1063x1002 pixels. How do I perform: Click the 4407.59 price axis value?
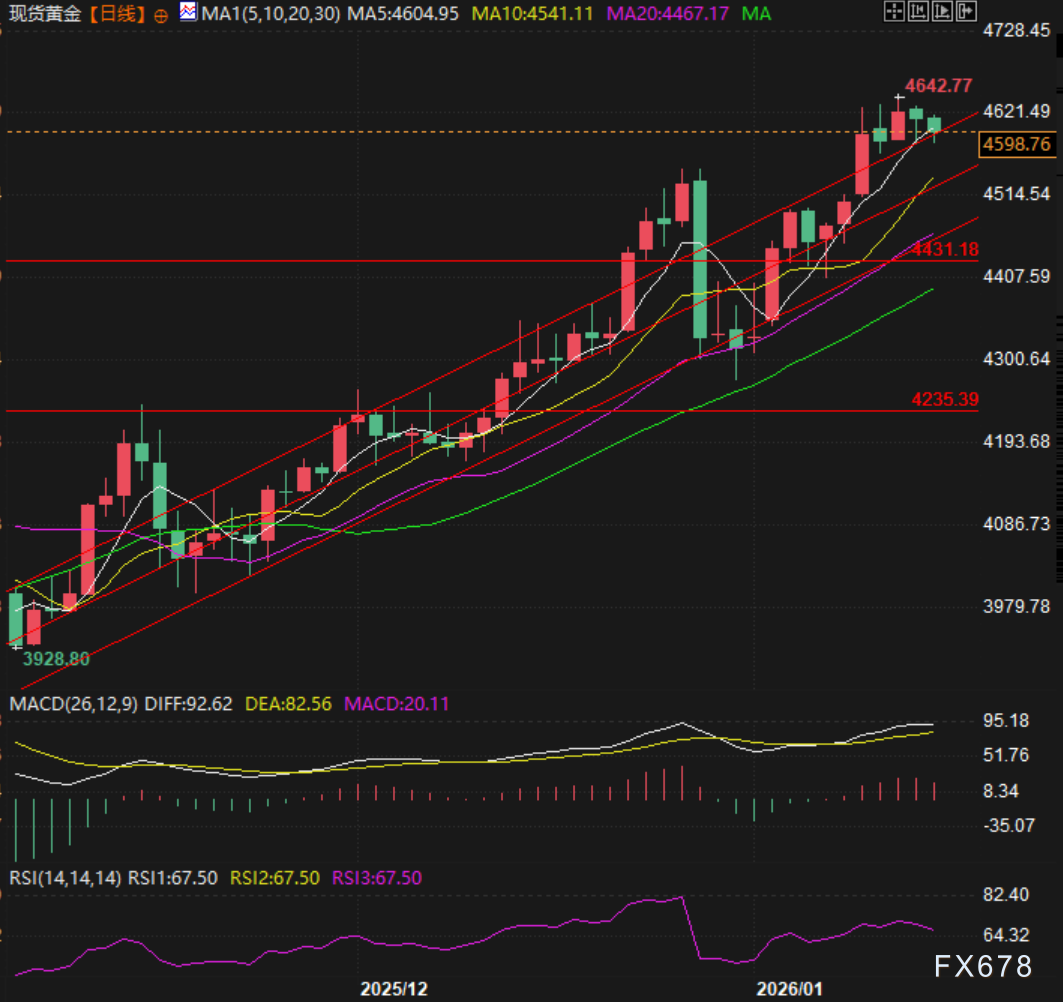click(x=1016, y=277)
